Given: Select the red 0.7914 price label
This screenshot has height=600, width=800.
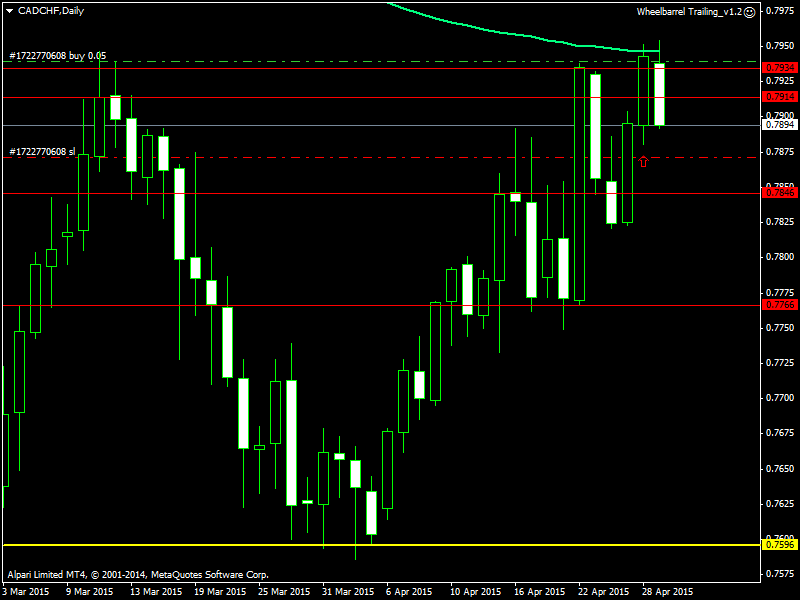Looking at the screenshot, I should tap(779, 97).
